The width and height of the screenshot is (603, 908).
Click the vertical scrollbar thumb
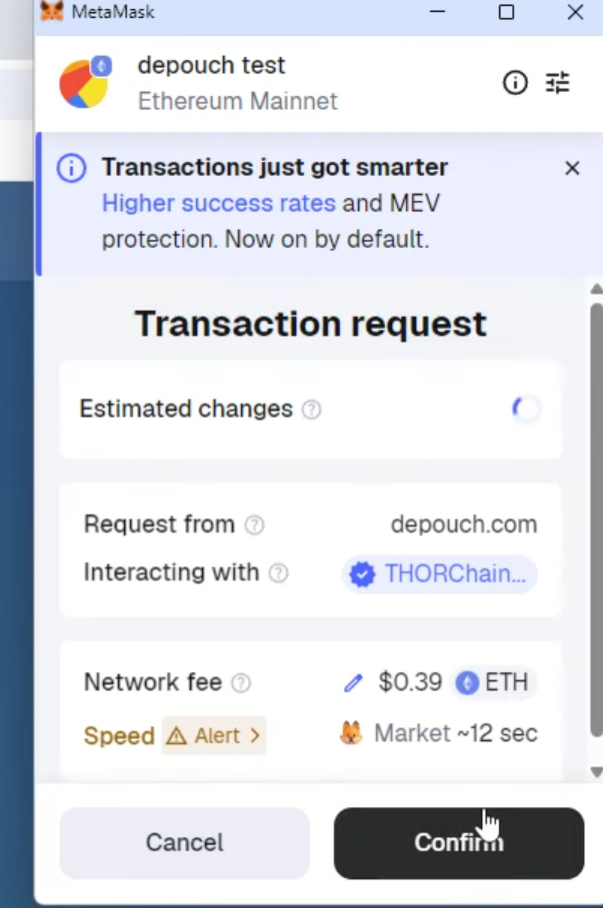[x=596, y=520]
